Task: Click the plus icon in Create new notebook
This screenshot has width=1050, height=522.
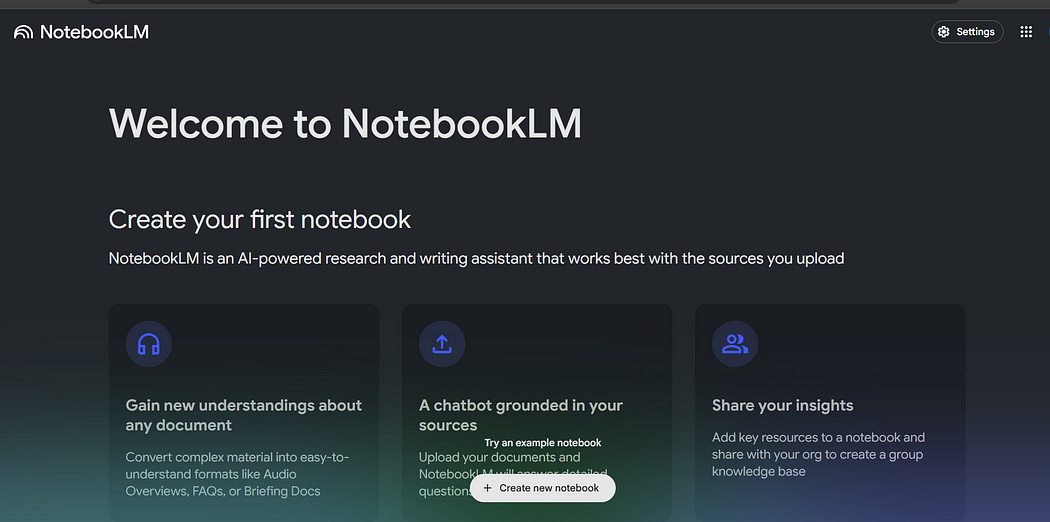Action: (487, 488)
